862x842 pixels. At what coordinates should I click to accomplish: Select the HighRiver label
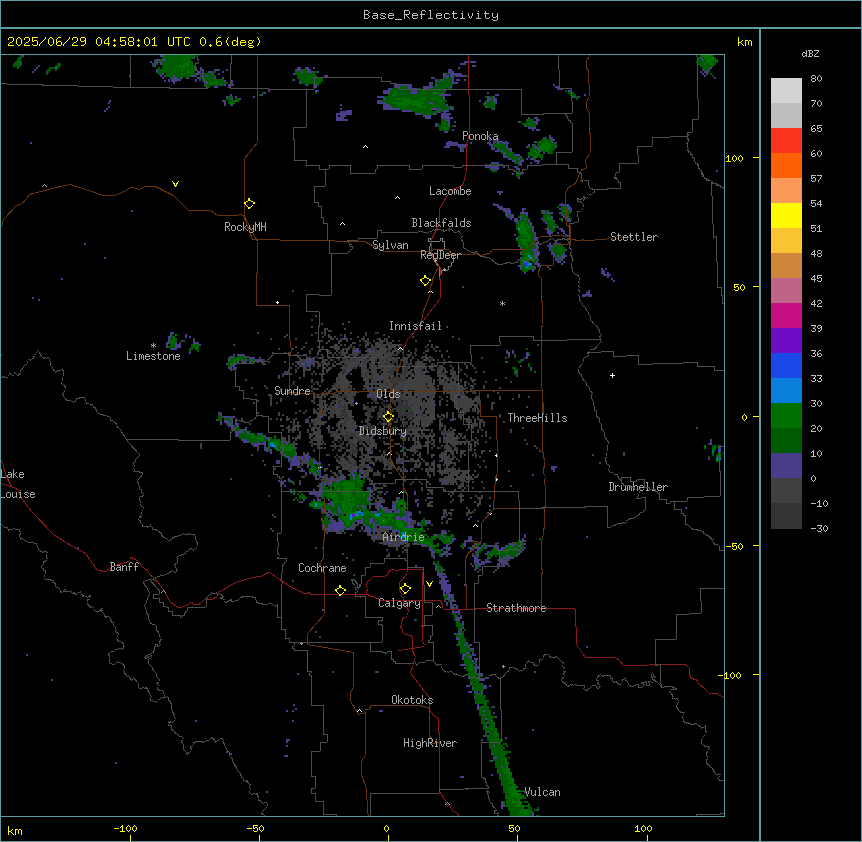pyautogui.click(x=430, y=743)
